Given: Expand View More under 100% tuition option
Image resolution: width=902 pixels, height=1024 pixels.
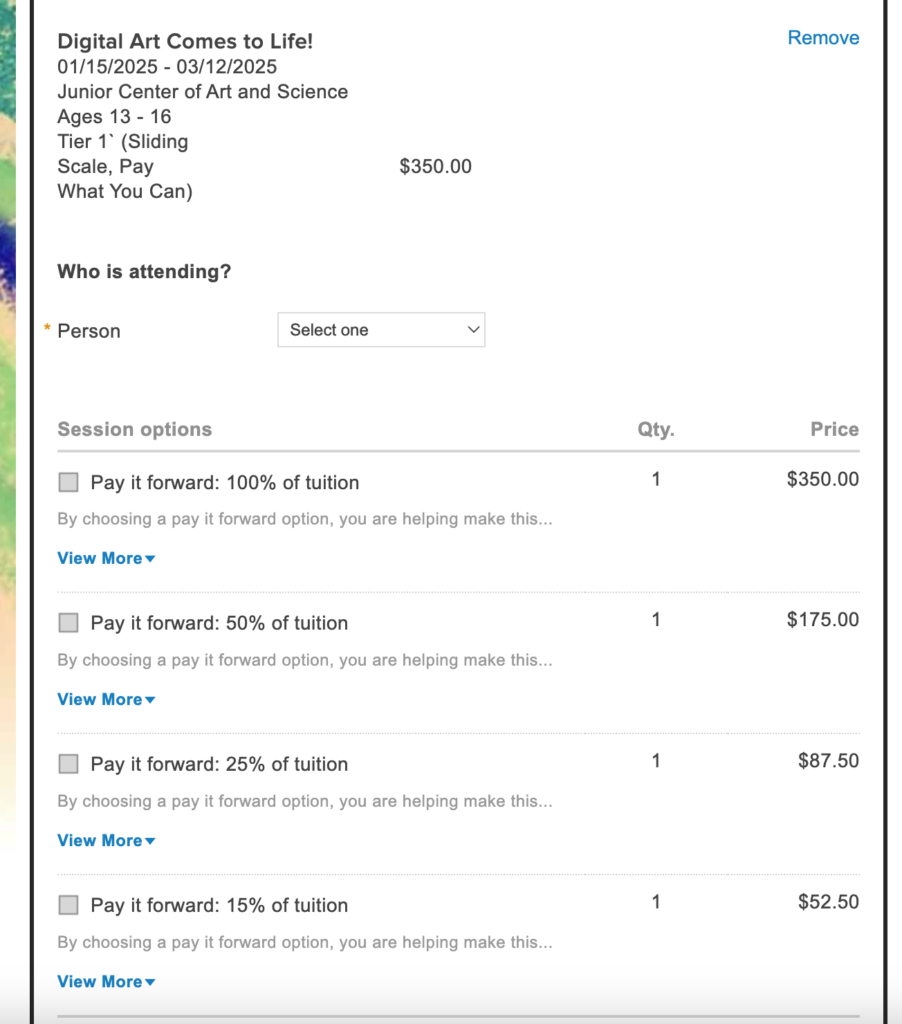Looking at the screenshot, I should [106, 558].
